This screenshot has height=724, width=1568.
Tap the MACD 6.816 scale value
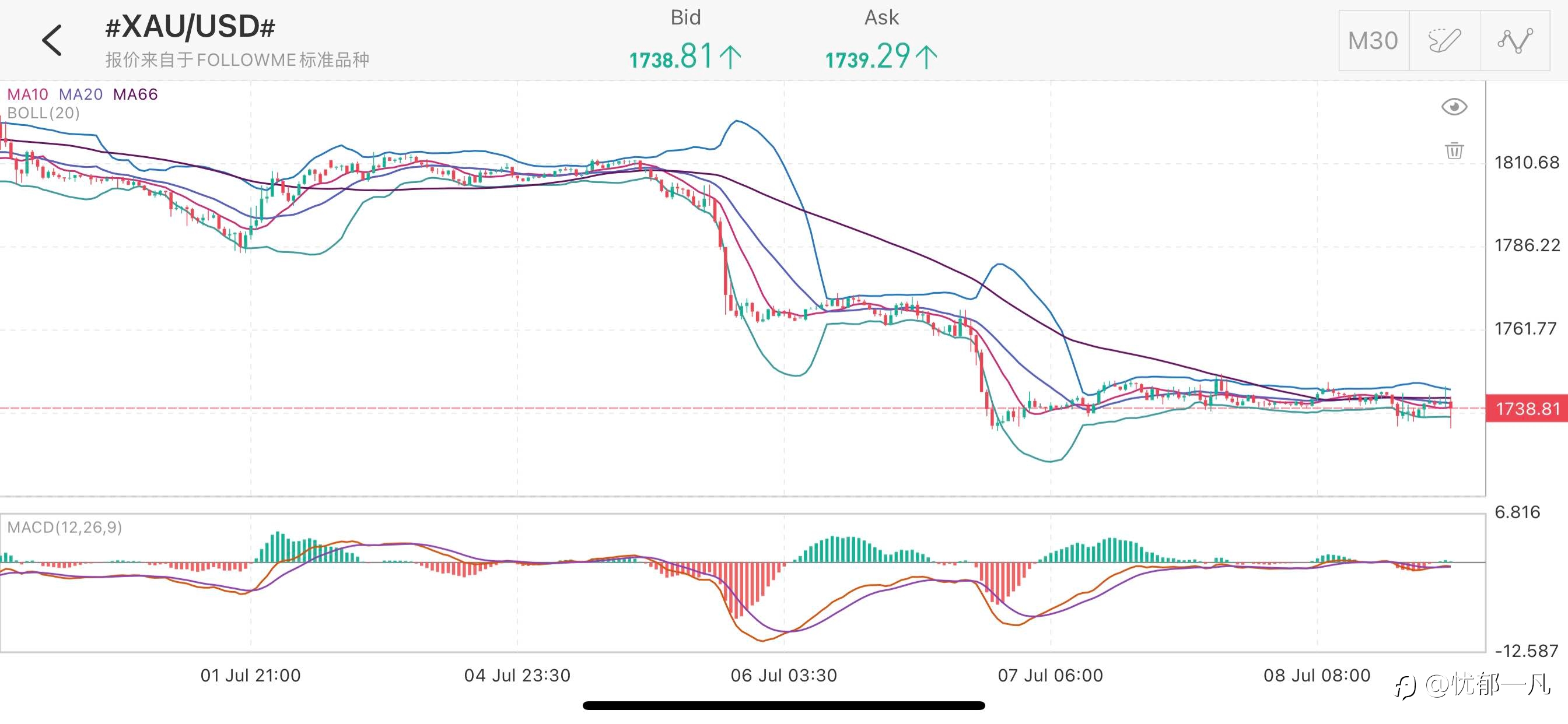click(1517, 512)
